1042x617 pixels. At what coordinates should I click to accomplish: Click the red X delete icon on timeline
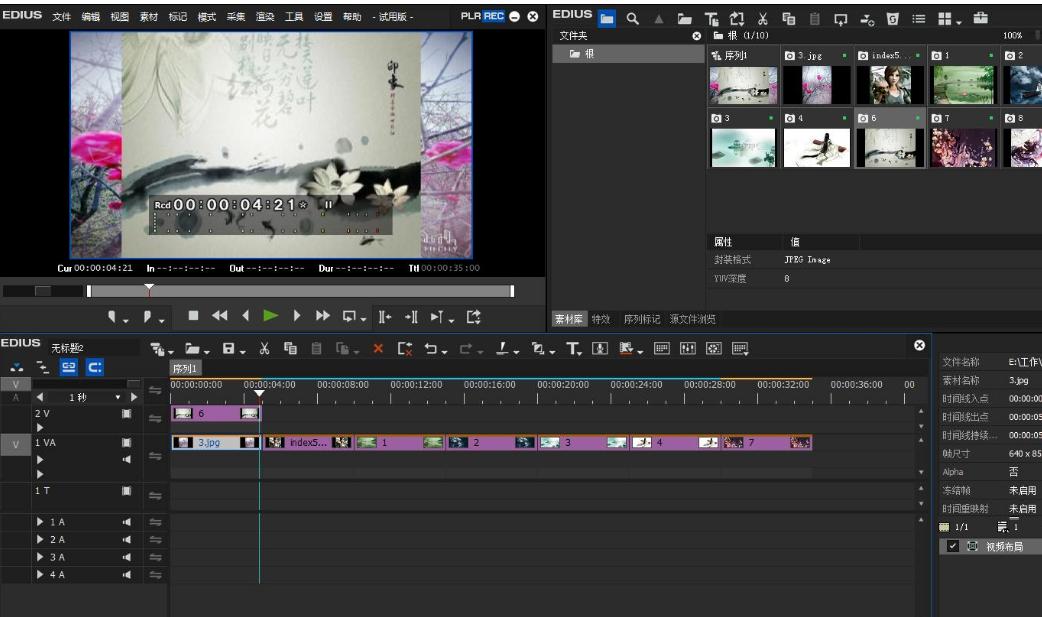tap(378, 348)
